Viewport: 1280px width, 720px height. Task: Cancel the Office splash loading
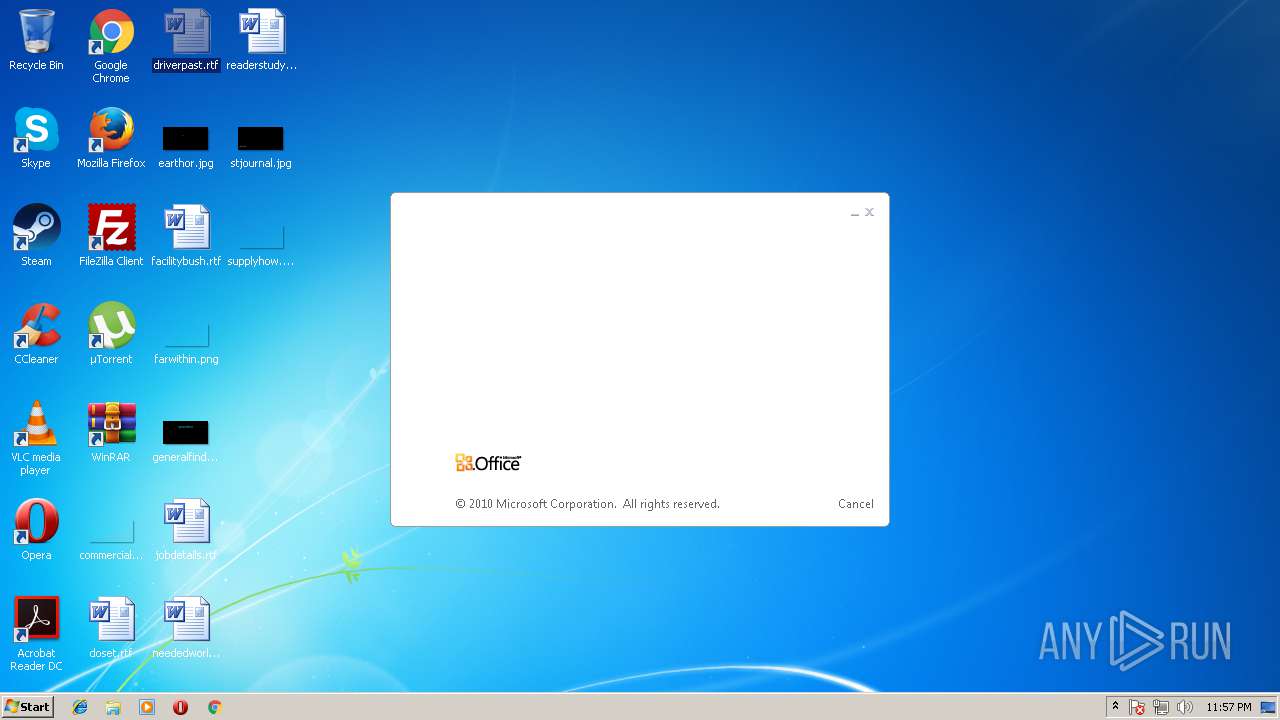856,504
